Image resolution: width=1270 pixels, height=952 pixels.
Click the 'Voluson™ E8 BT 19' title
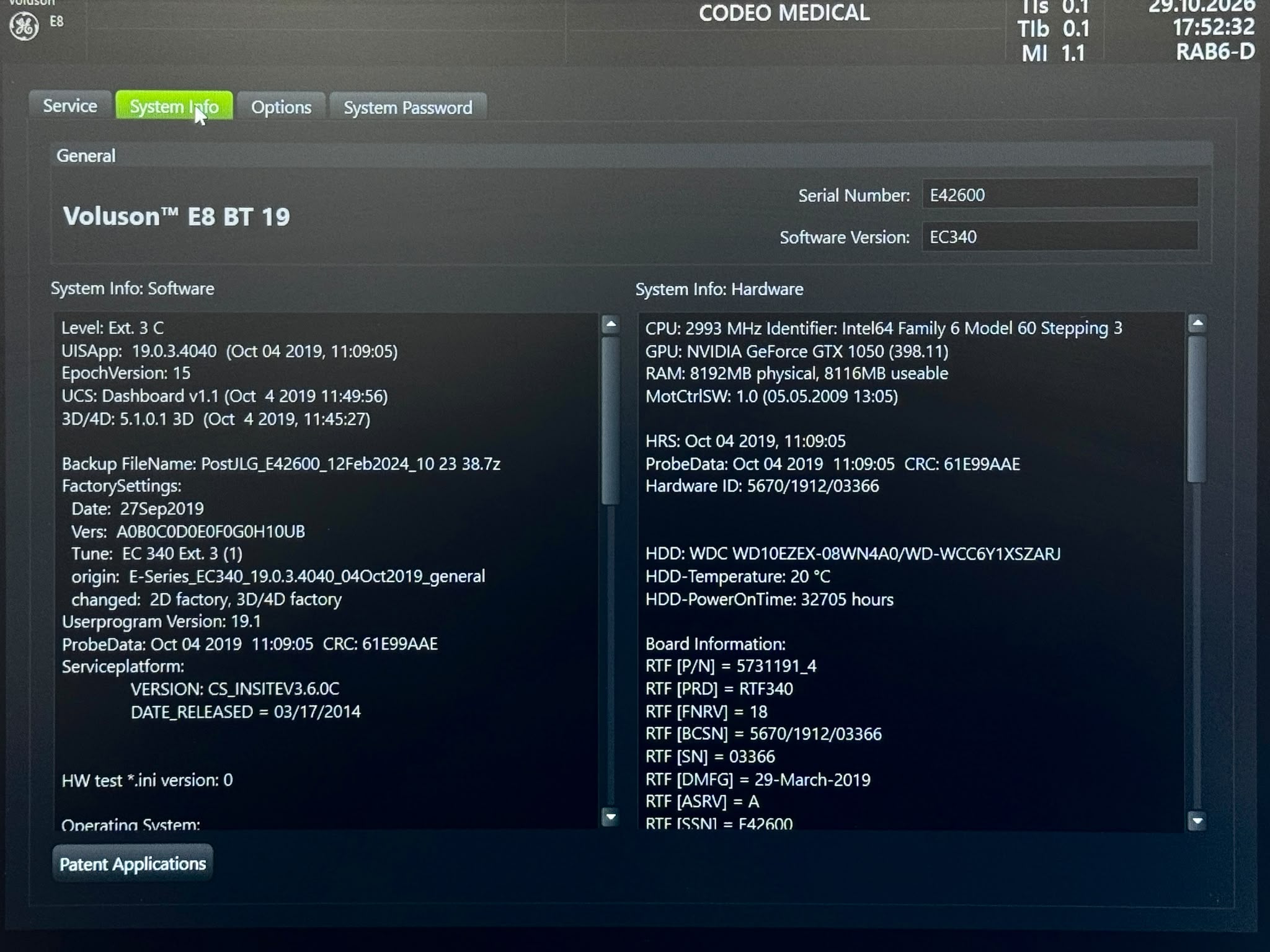click(177, 216)
